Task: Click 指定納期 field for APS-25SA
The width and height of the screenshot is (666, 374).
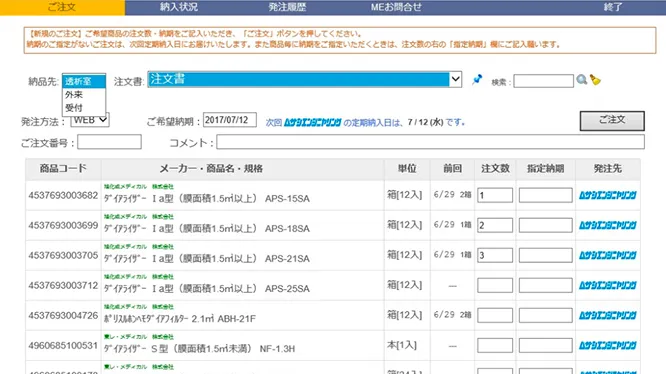Action: pyautogui.click(x=546, y=285)
